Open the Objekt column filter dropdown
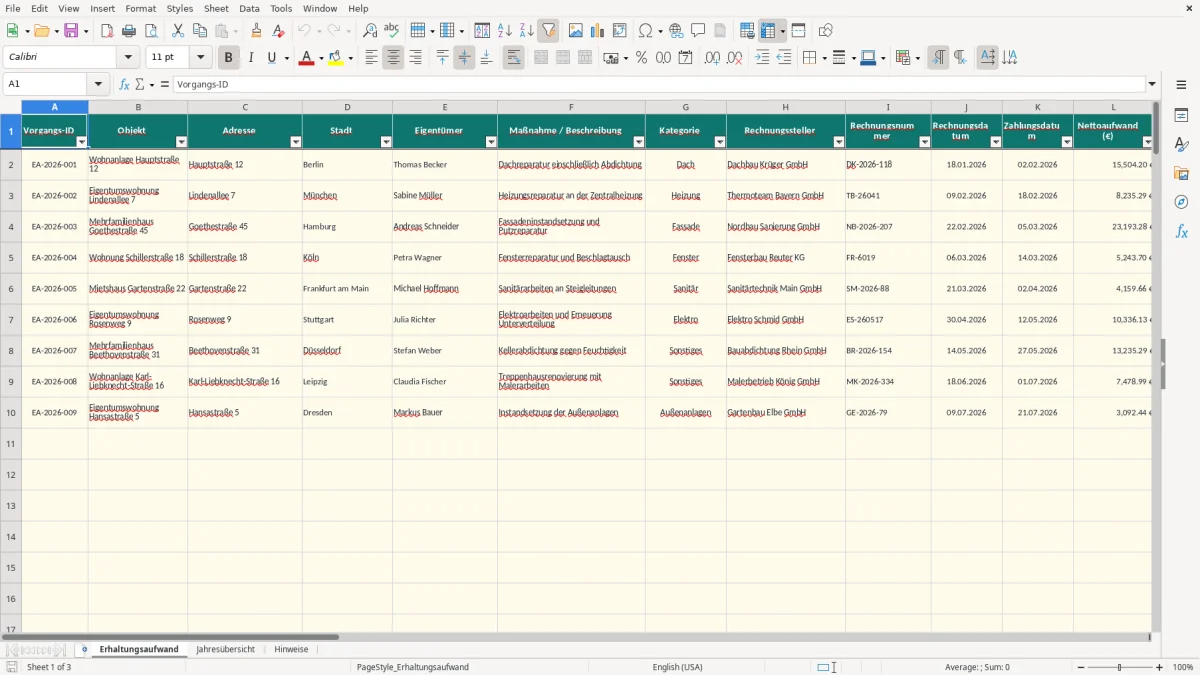Screen dimensions: 1200x675 click(x=181, y=142)
